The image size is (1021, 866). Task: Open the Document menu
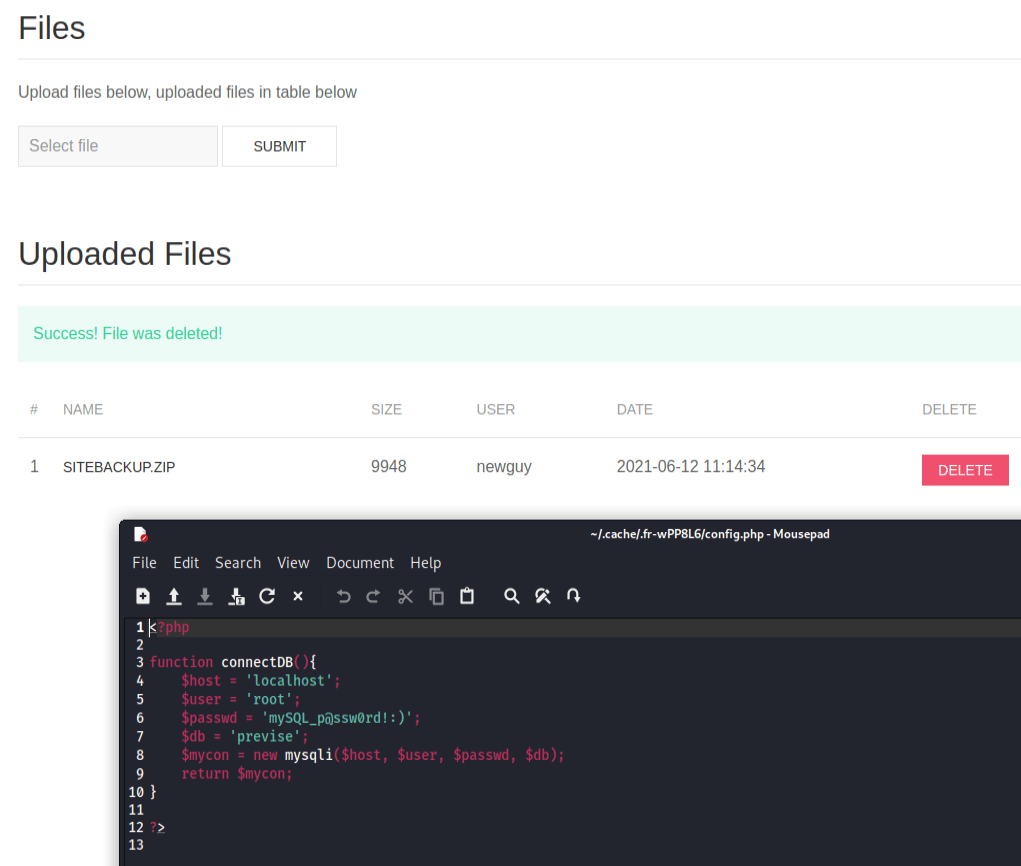(360, 563)
